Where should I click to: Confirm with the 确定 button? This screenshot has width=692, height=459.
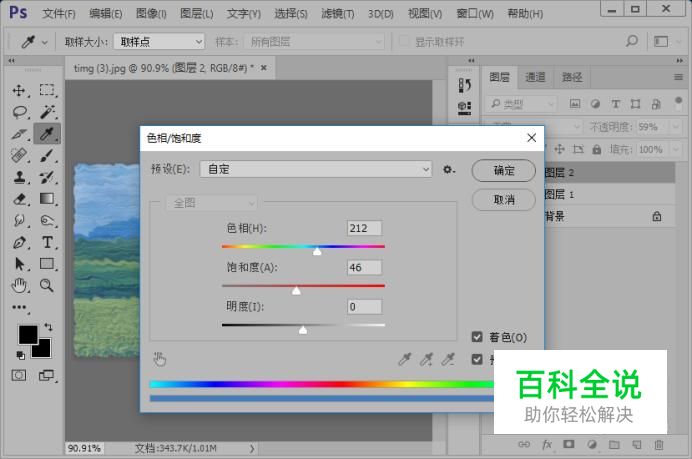[504, 170]
